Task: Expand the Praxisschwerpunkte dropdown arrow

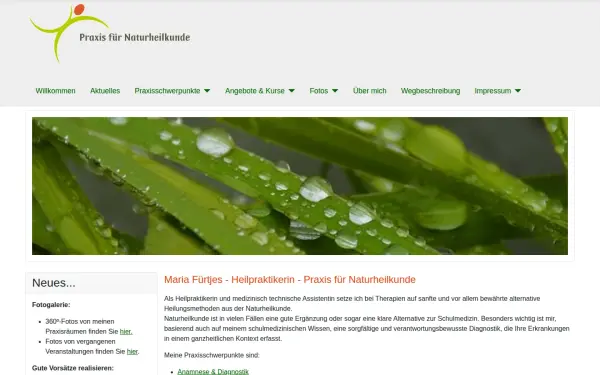Action: (x=207, y=91)
